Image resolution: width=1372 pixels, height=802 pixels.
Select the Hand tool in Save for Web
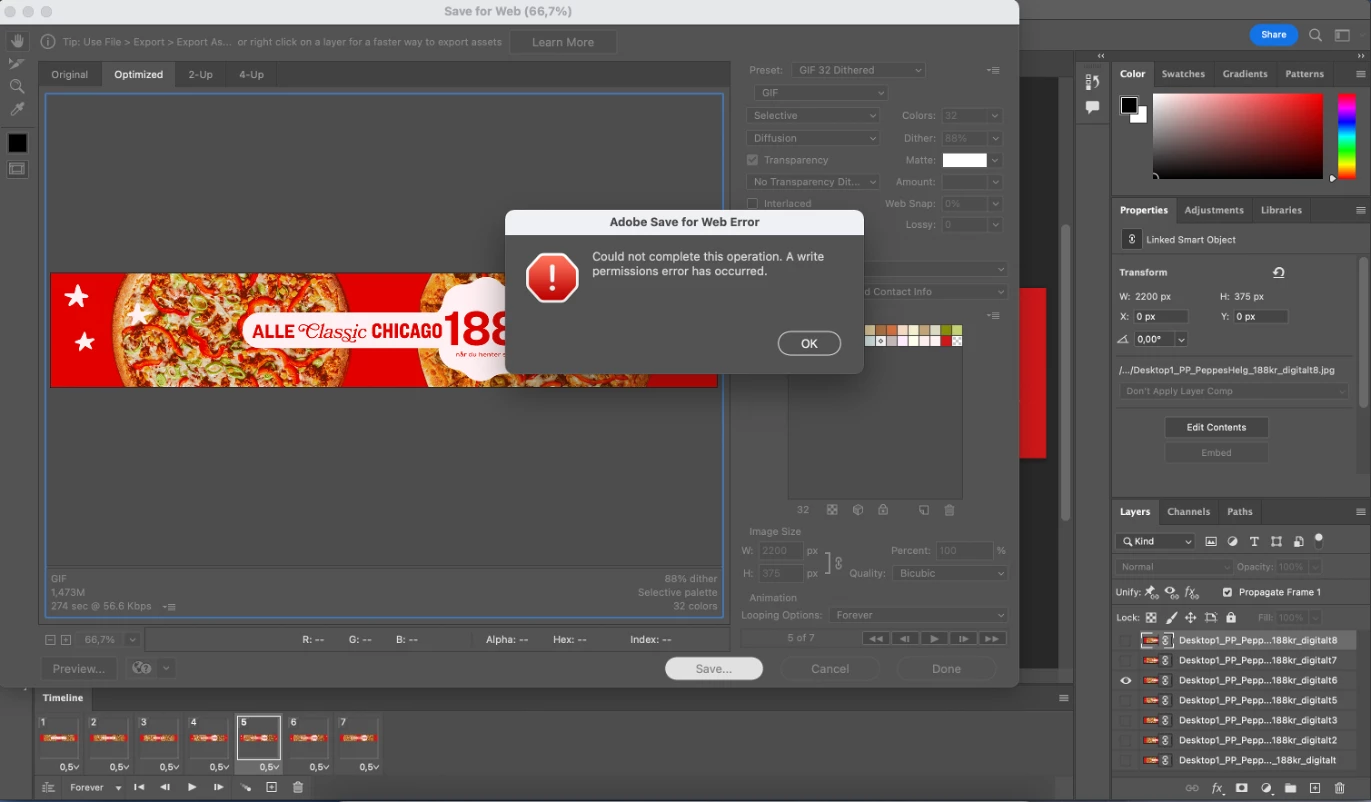pyautogui.click(x=17, y=41)
